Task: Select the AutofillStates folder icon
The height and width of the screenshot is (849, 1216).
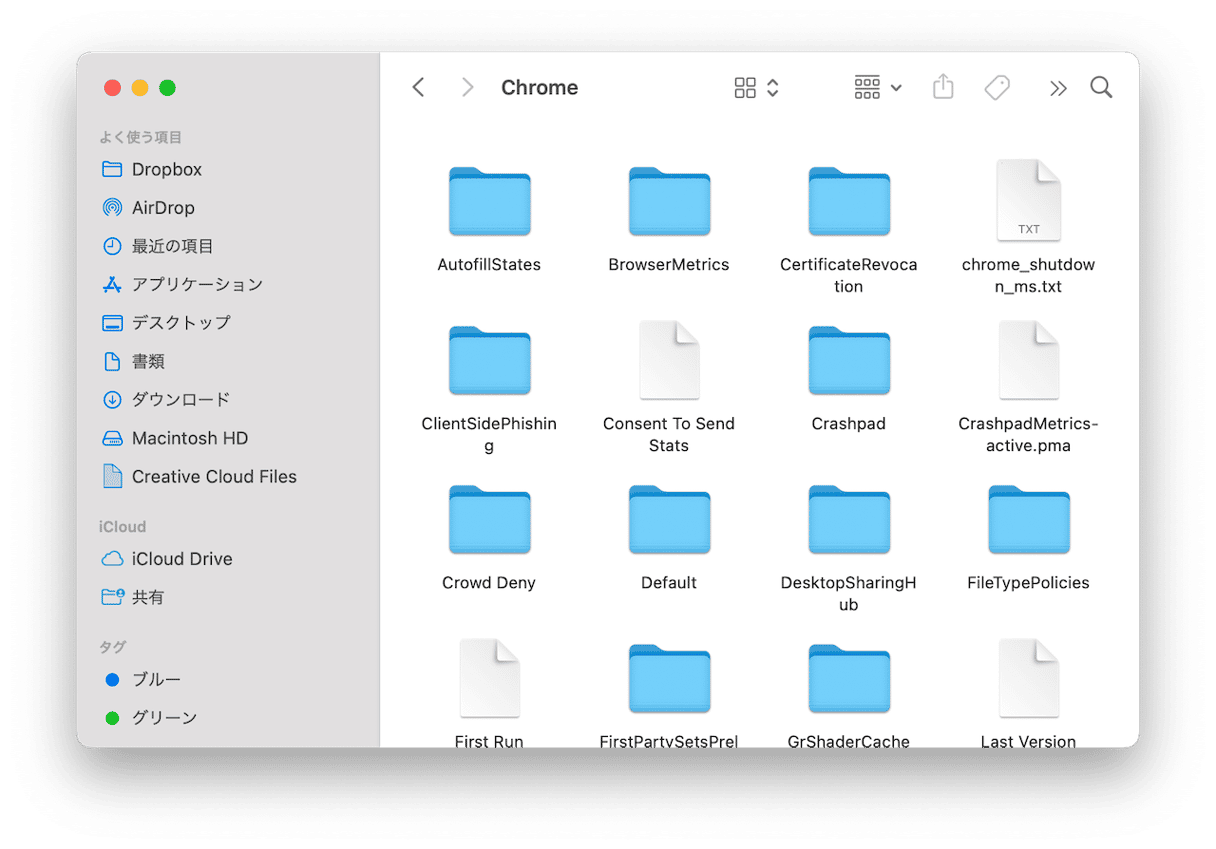Action: (x=489, y=201)
